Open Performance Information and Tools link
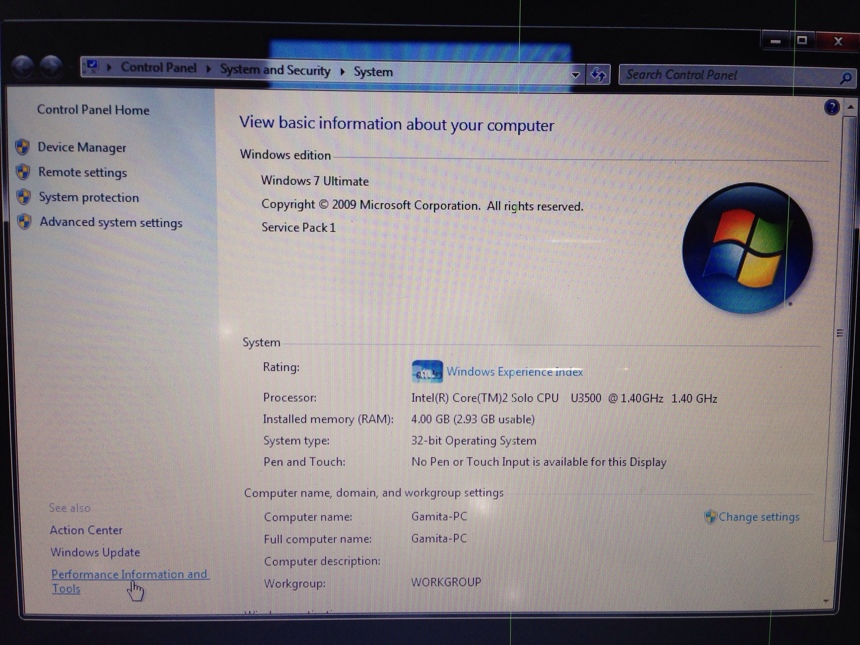Screen dimensions: 860x645 tap(129, 581)
